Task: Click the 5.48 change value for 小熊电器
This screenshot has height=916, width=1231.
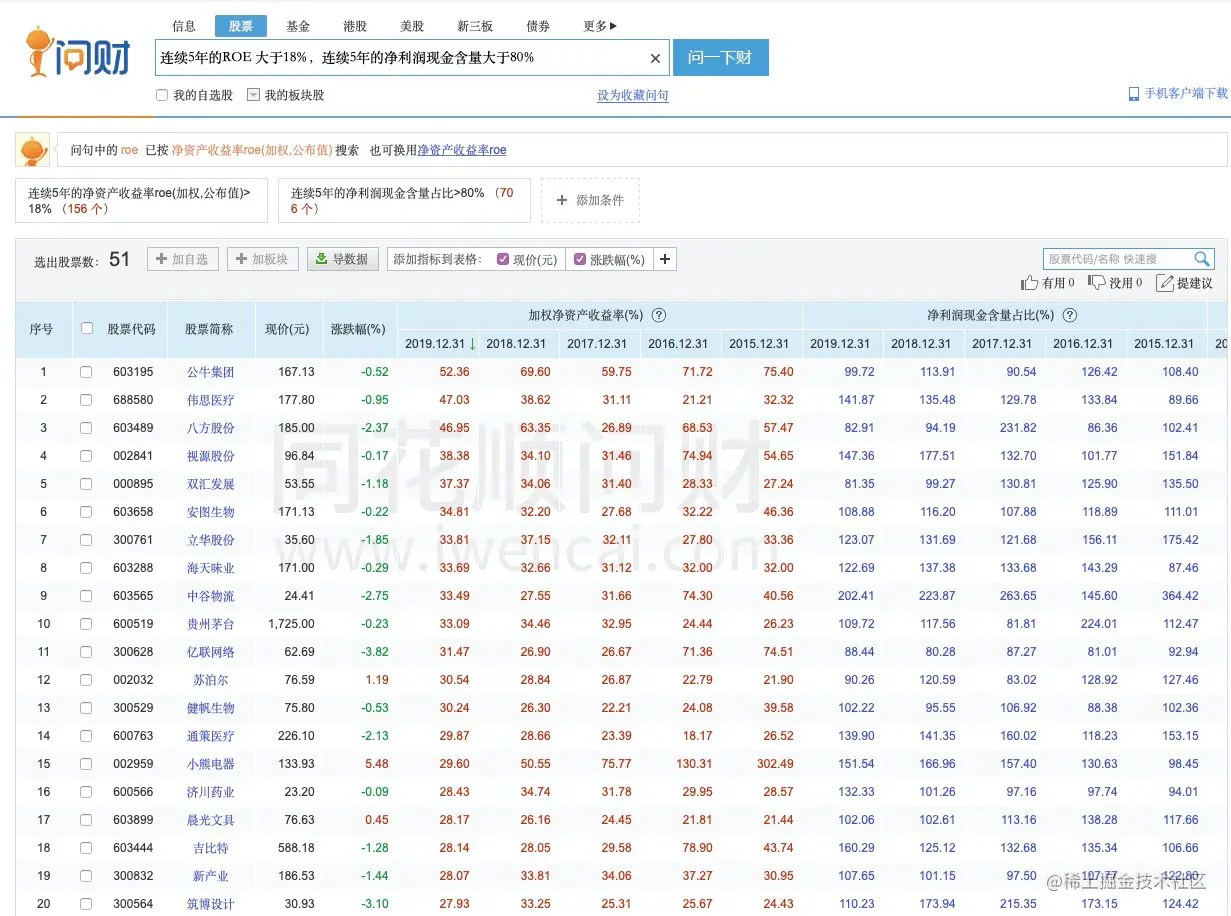Action: [x=377, y=764]
